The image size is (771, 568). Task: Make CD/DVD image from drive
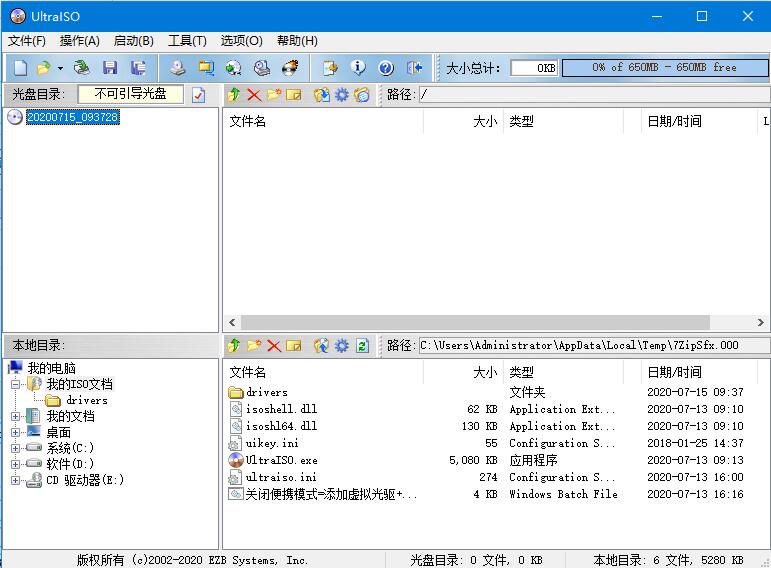178,67
